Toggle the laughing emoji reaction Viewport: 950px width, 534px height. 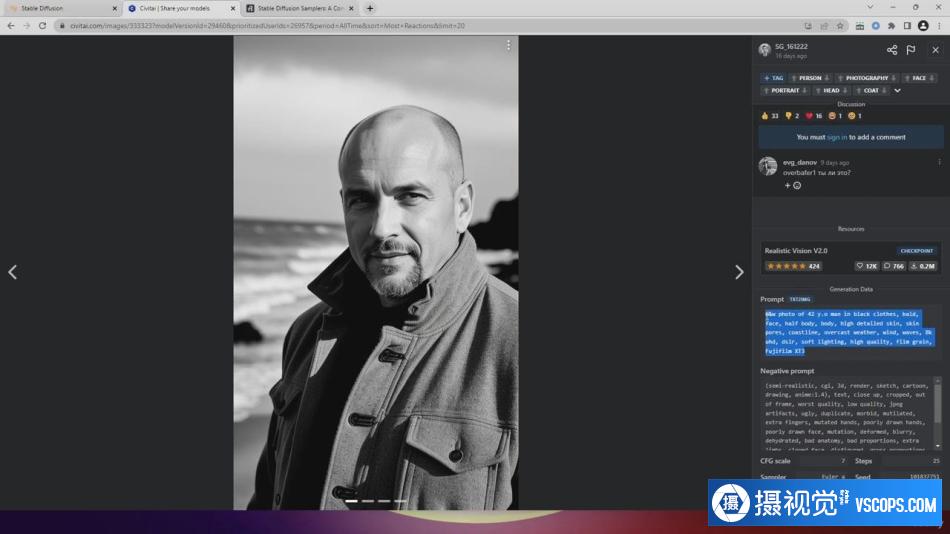(x=835, y=116)
